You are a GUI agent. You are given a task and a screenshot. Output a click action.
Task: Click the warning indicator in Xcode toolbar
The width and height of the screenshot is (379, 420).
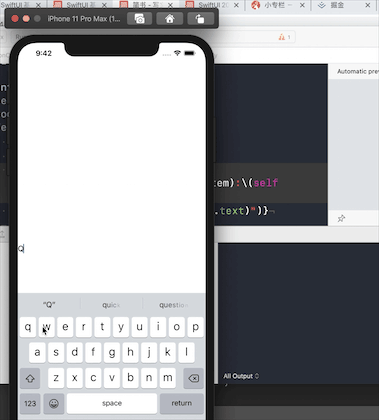pyautogui.click(x=284, y=37)
